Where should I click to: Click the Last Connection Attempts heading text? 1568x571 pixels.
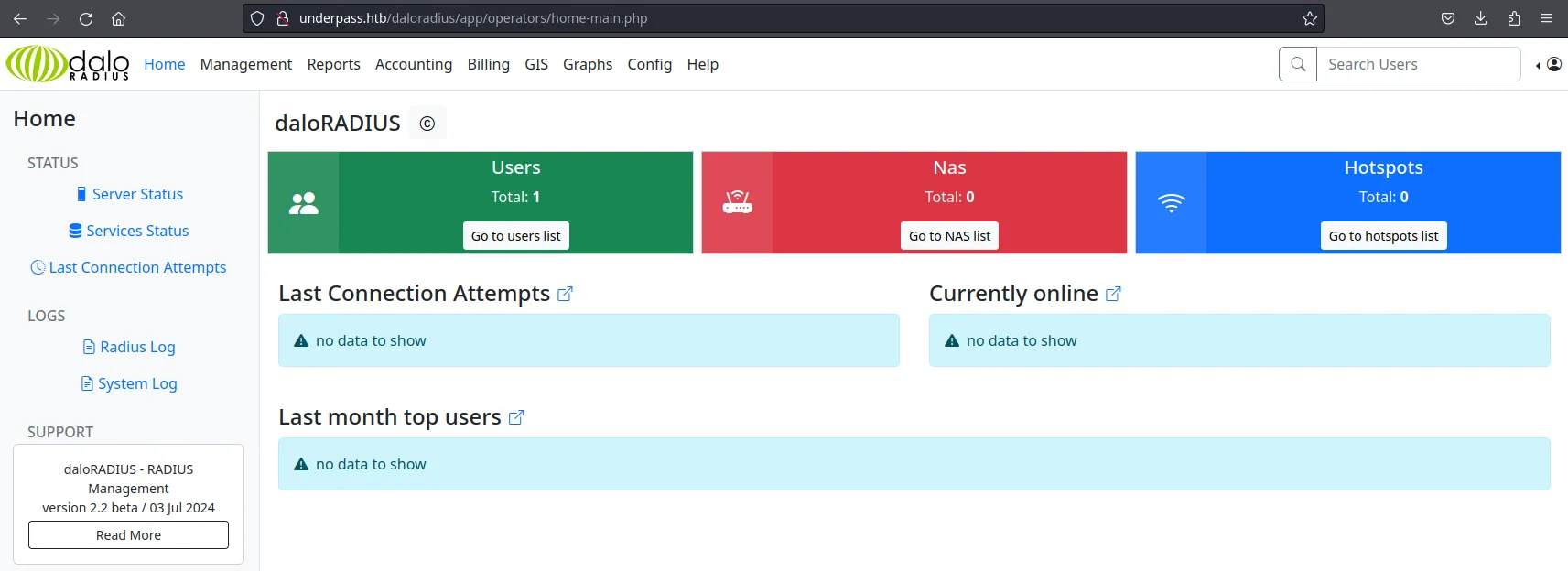(x=415, y=294)
